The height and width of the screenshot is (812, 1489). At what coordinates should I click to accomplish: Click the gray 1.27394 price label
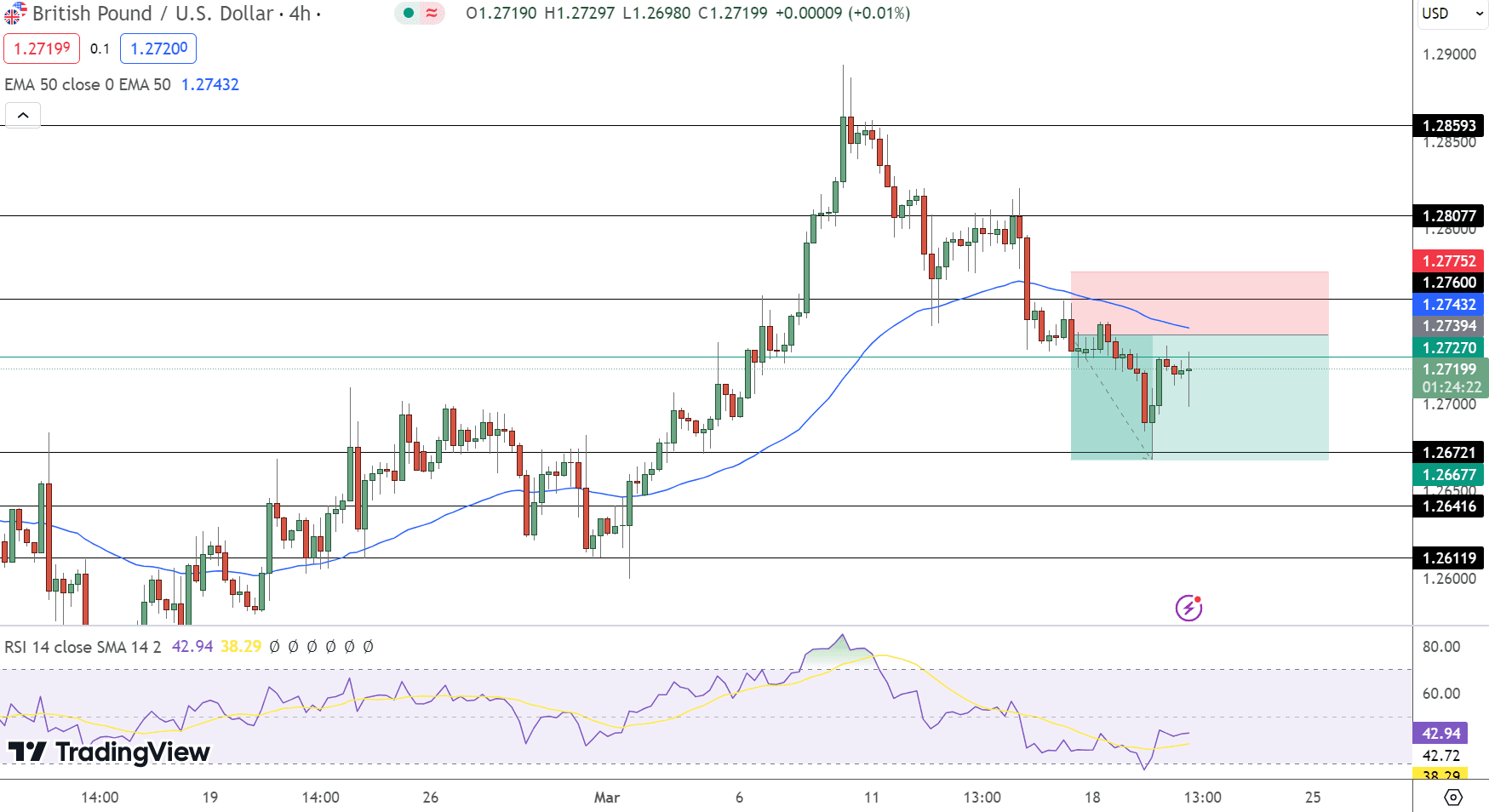1449,326
